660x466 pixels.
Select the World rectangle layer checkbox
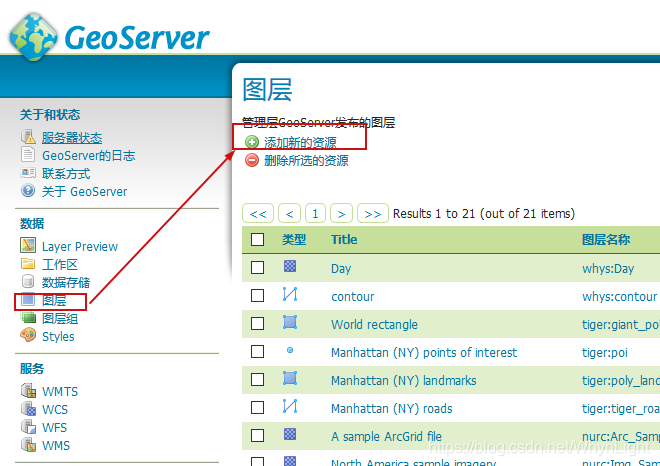(258, 324)
